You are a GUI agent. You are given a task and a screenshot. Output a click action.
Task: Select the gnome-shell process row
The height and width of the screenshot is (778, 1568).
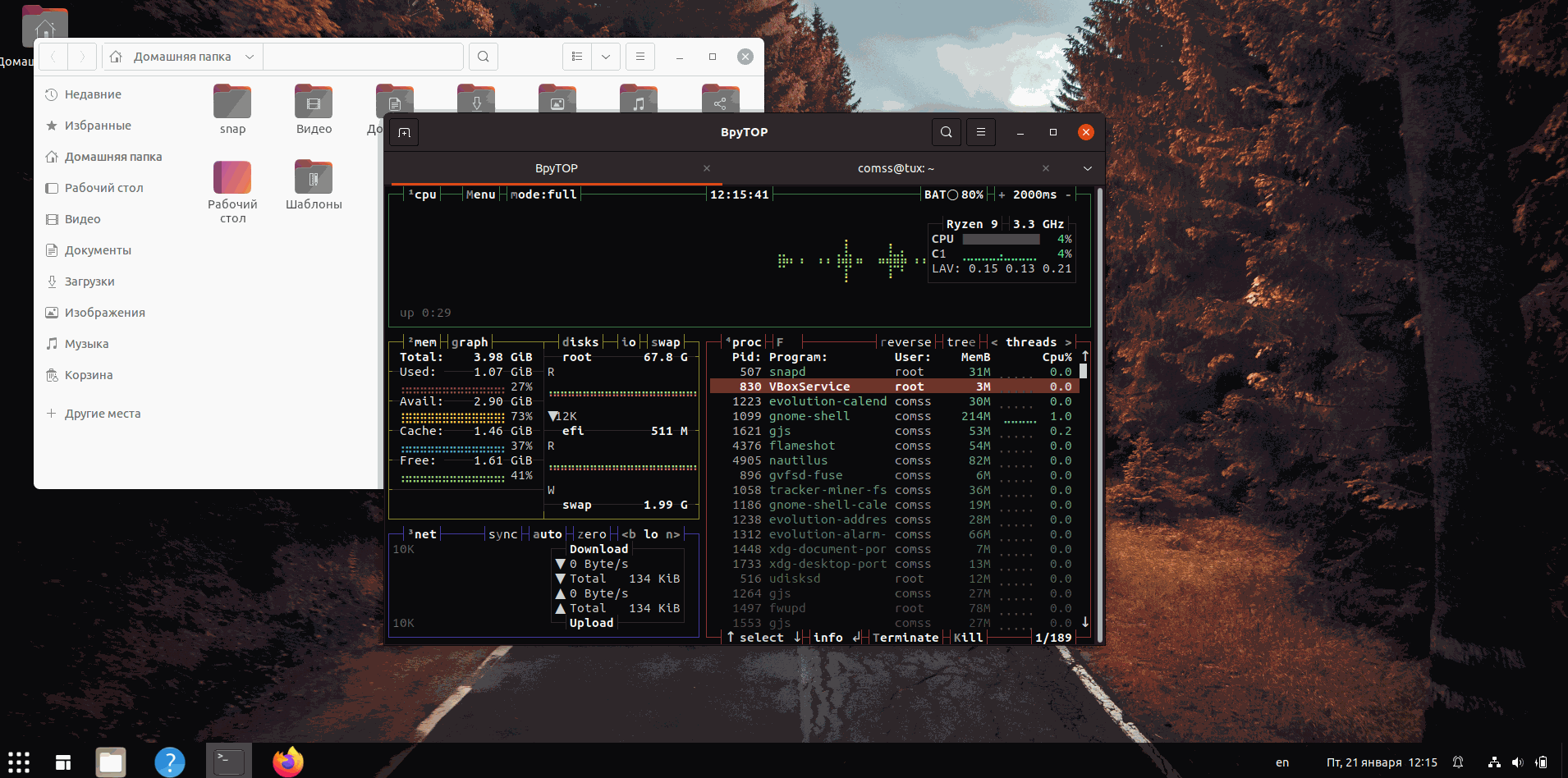tap(894, 416)
